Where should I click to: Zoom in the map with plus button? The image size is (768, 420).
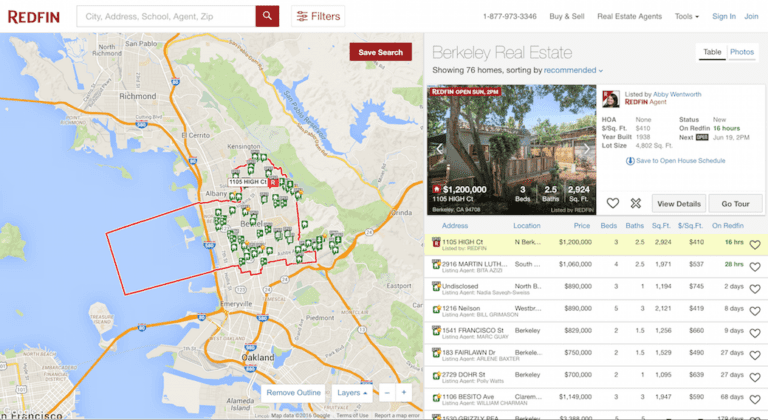point(403,393)
